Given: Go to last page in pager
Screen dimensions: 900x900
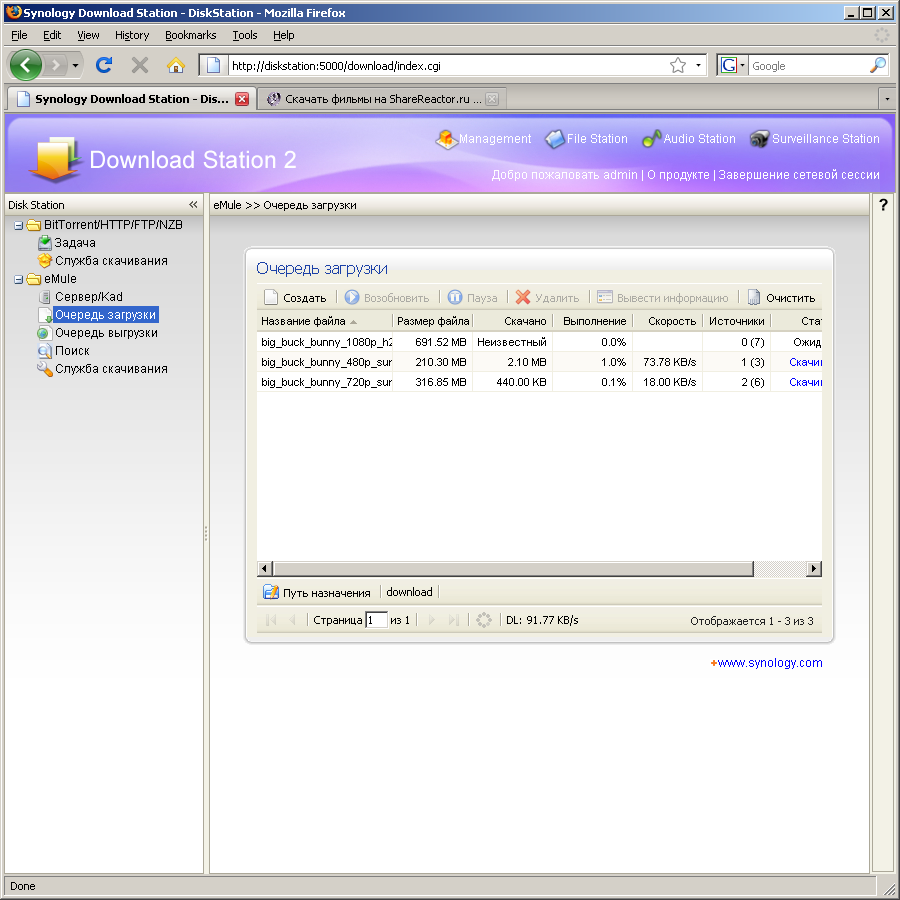Looking at the screenshot, I should (453, 620).
